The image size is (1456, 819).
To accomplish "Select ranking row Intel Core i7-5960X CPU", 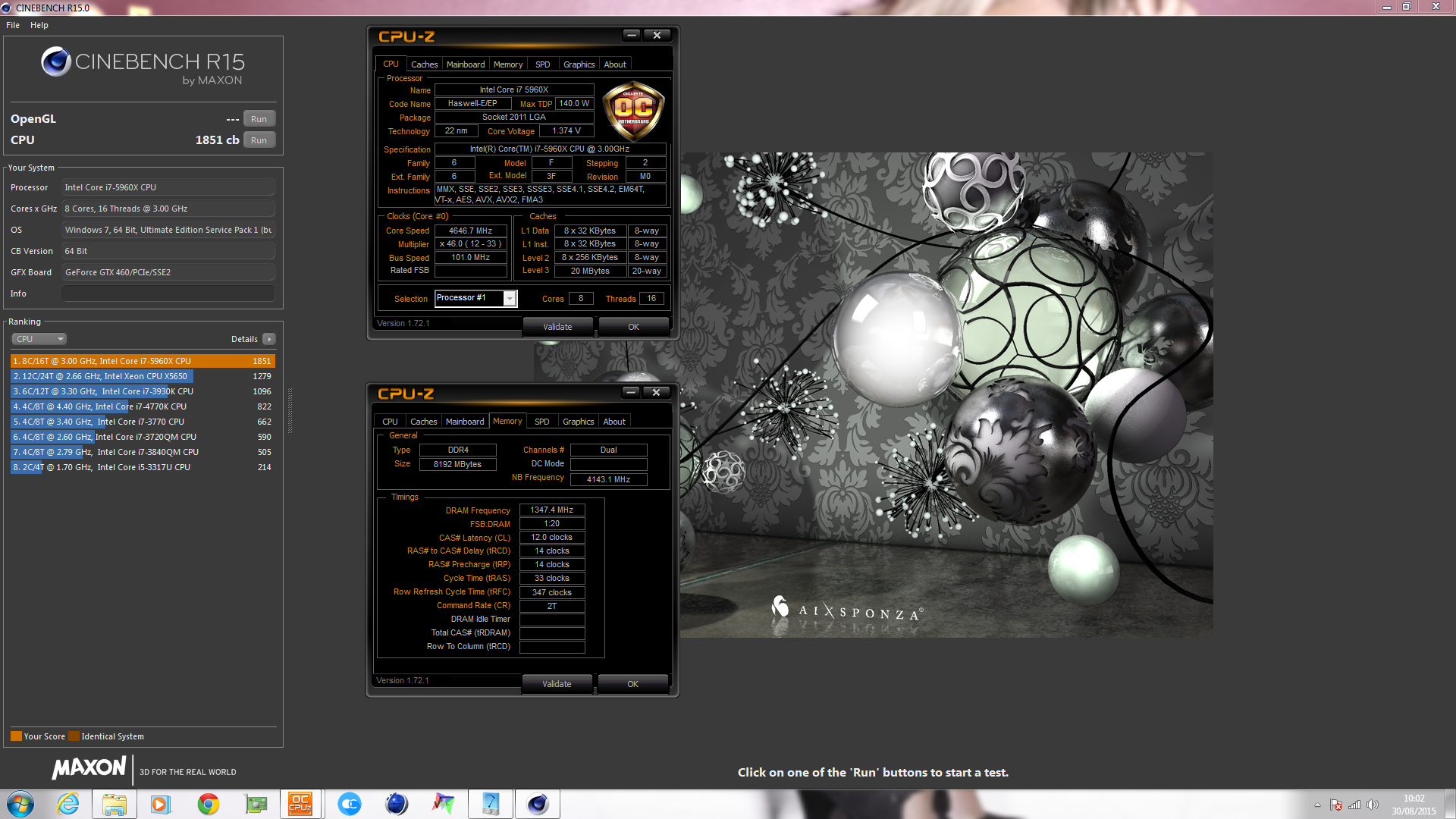I will (x=143, y=361).
